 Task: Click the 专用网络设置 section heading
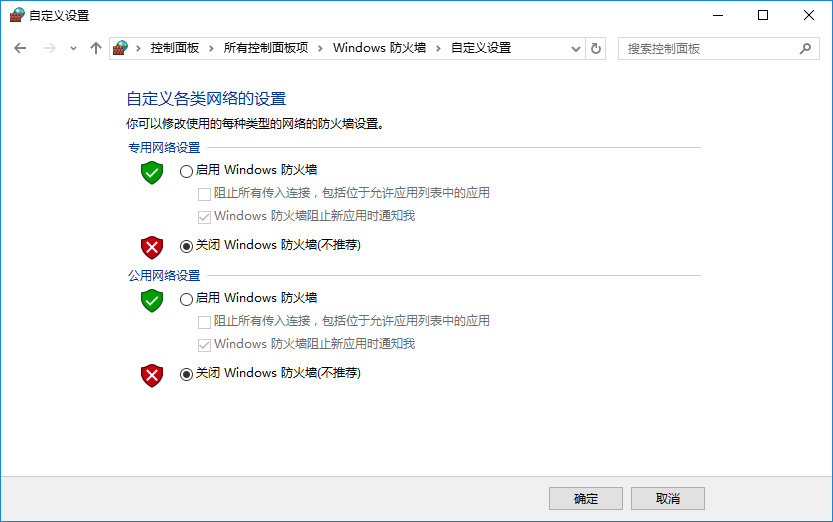click(x=164, y=147)
